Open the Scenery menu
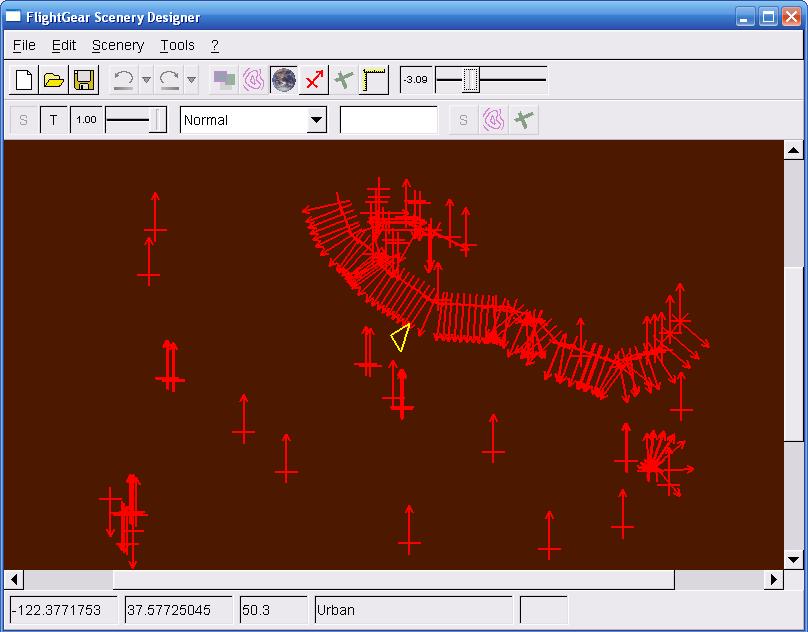 click(x=117, y=45)
